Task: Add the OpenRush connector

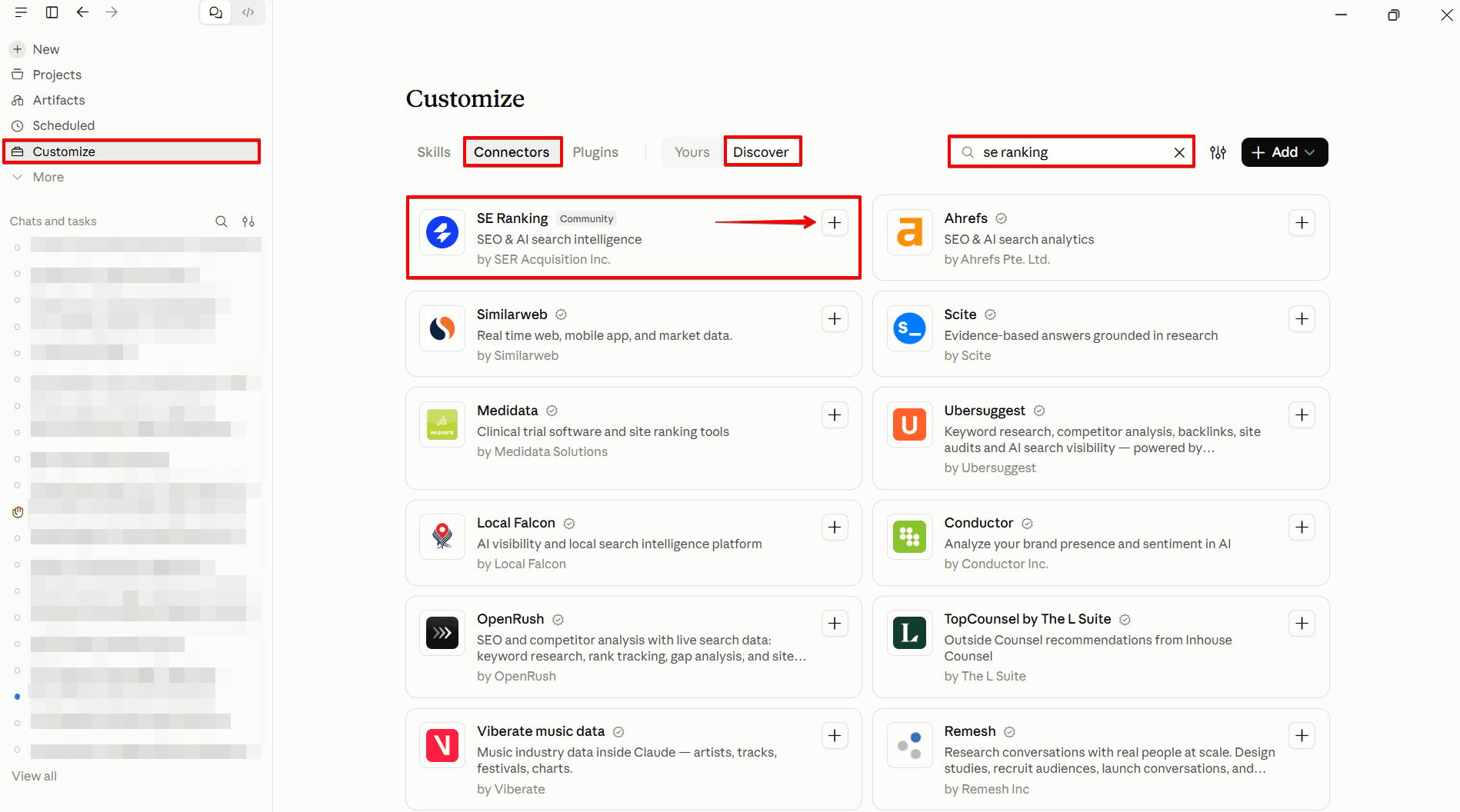Action: tap(835, 624)
